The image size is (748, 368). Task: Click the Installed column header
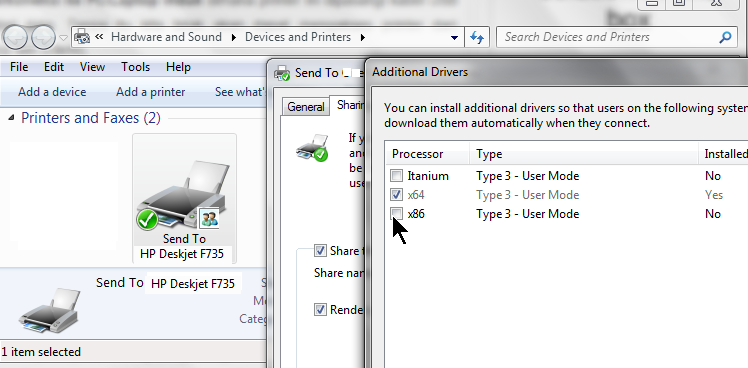(724, 154)
